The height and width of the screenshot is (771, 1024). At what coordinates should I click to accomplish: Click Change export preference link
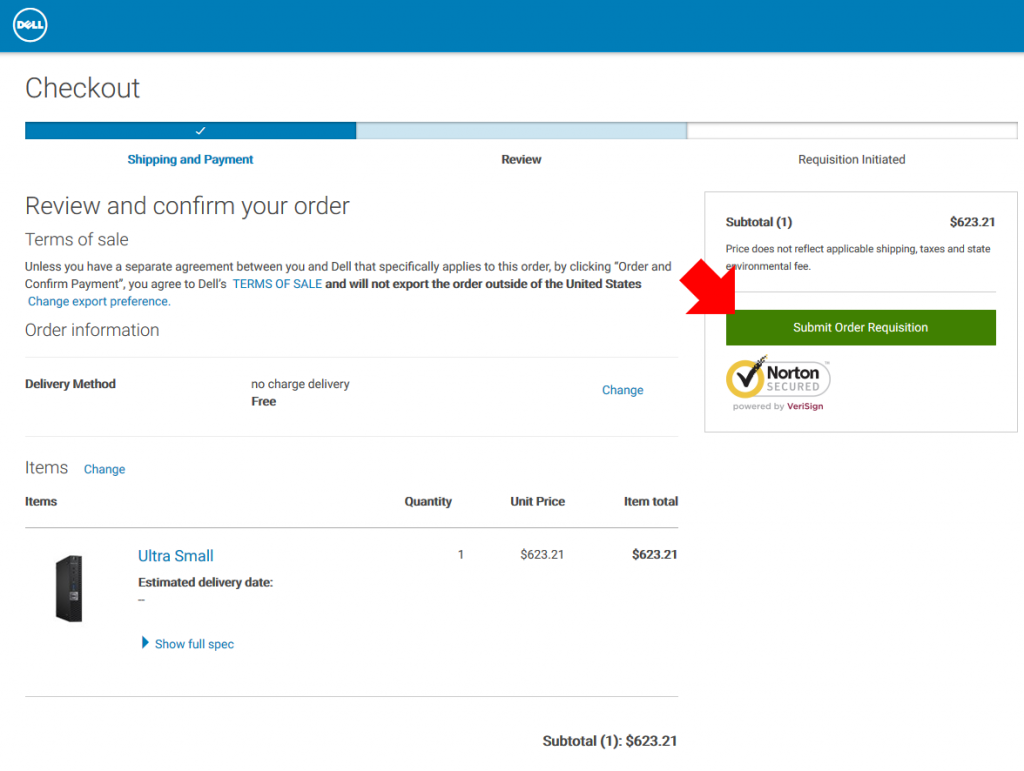point(99,301)
